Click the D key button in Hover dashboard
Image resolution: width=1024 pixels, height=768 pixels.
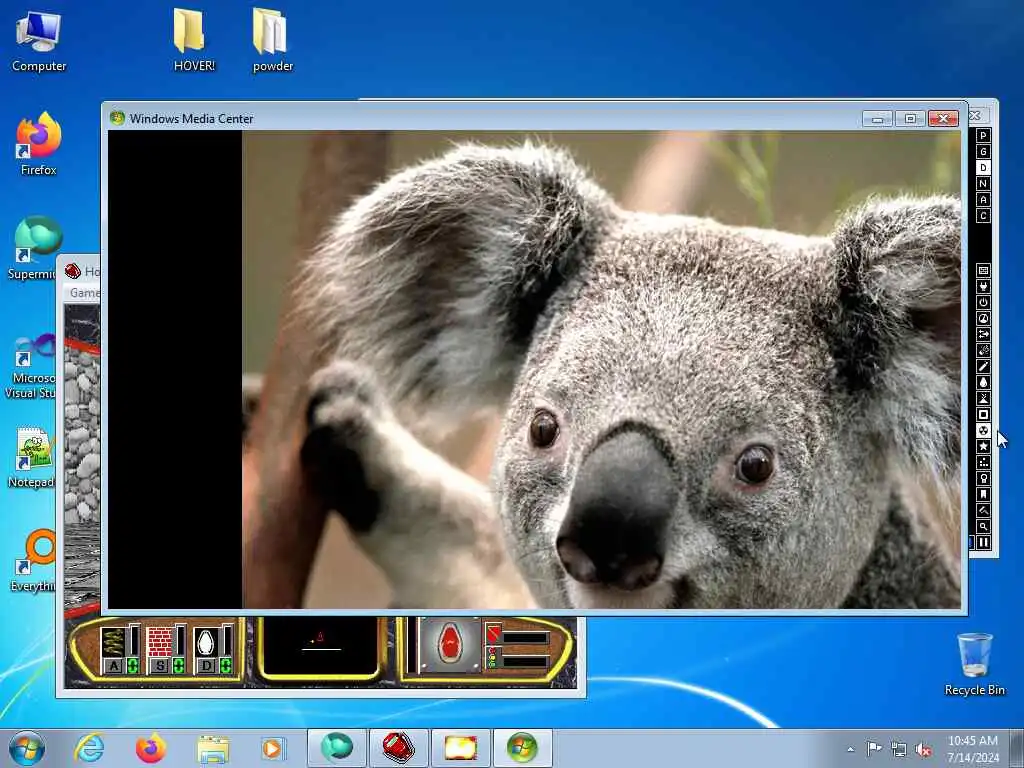coord(206,666)
